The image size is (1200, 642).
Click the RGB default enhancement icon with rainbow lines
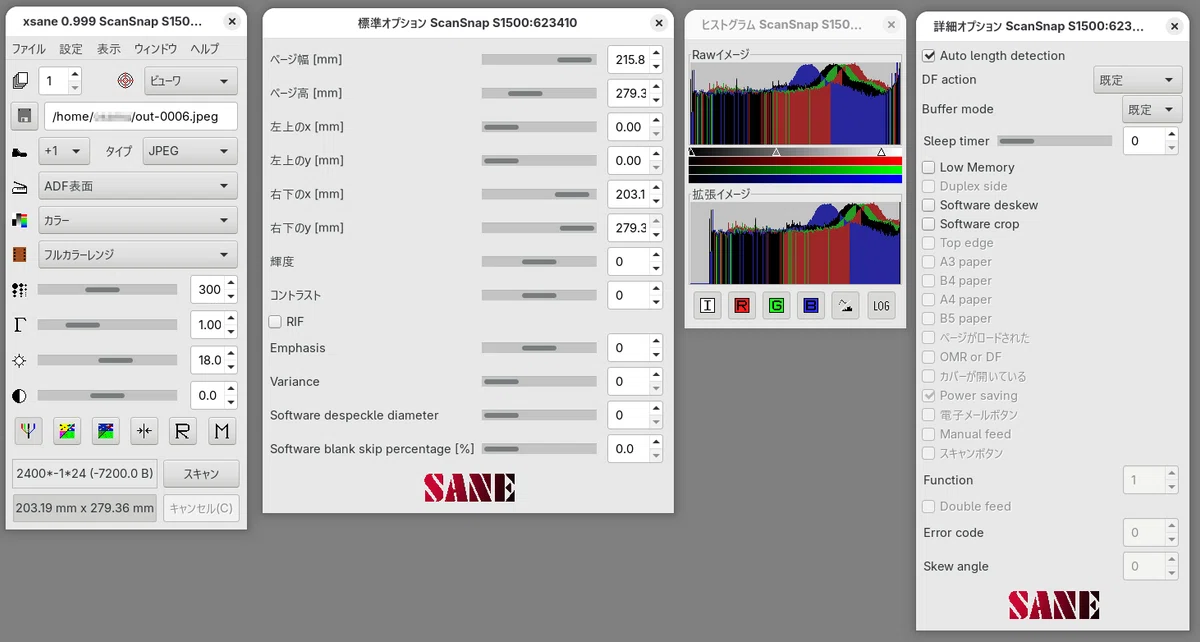29,431
